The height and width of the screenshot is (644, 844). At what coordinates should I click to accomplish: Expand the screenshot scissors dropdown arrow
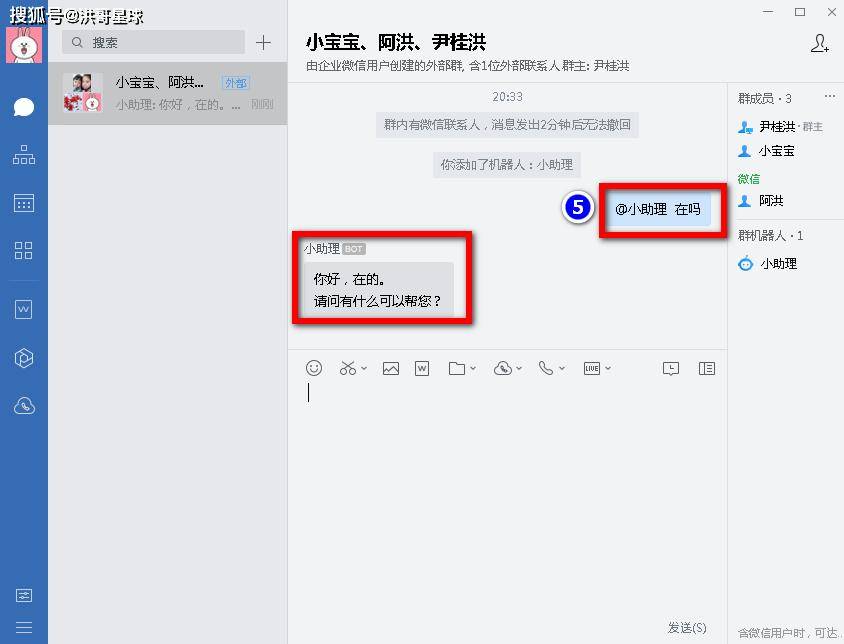coord(364,368)
